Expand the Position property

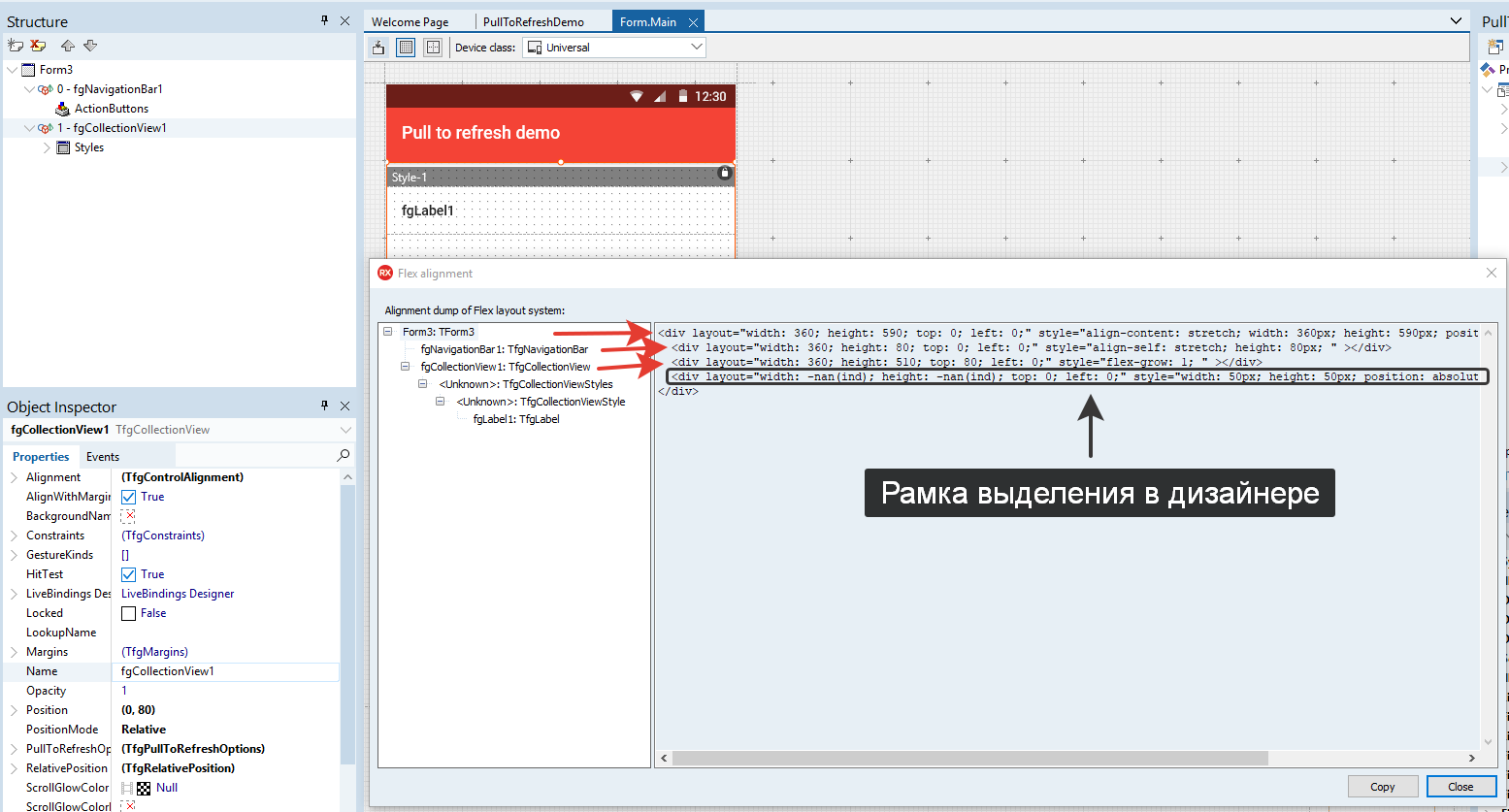pos(14,710)
